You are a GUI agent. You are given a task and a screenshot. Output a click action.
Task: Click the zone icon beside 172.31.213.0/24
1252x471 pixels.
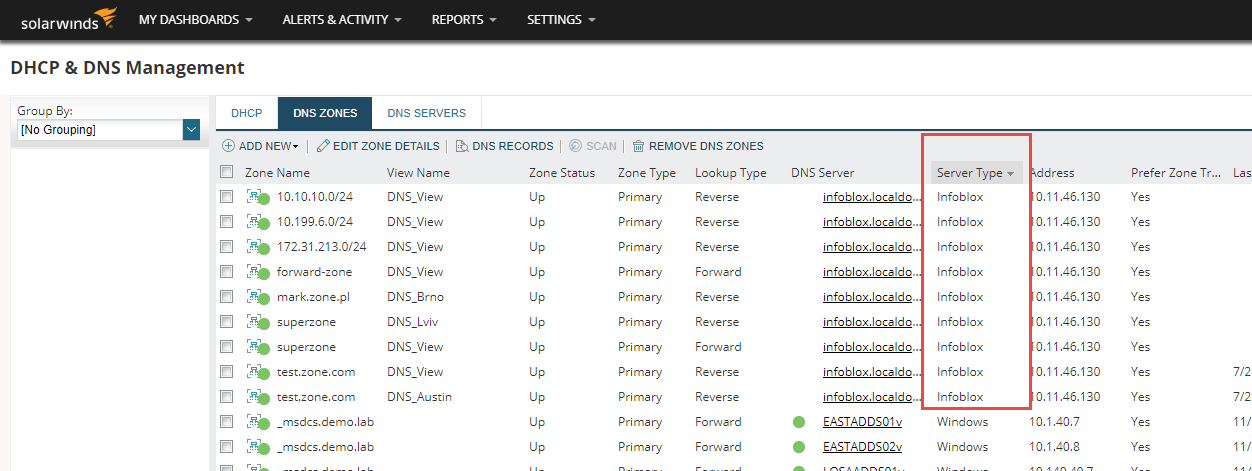258,248
